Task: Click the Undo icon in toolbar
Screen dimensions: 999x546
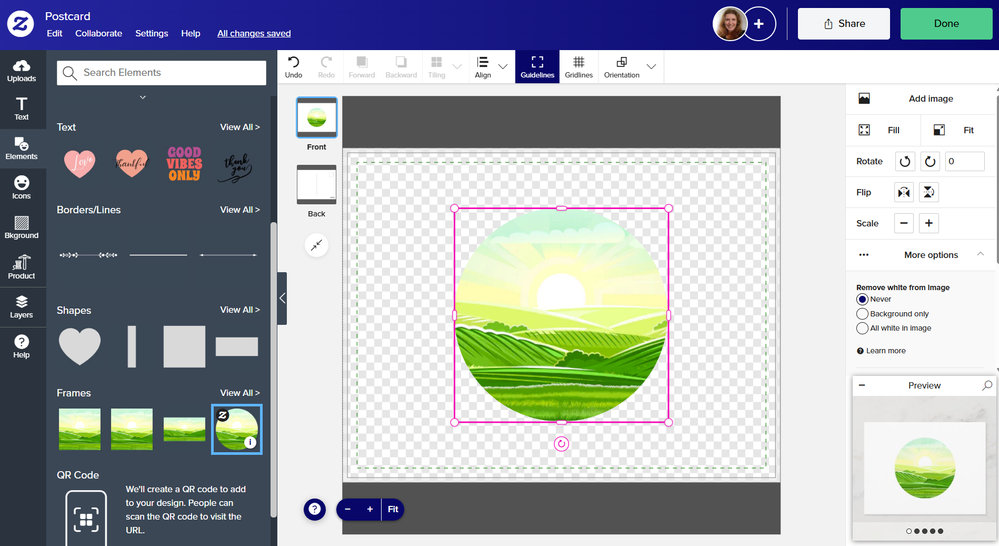Action: 293,66
